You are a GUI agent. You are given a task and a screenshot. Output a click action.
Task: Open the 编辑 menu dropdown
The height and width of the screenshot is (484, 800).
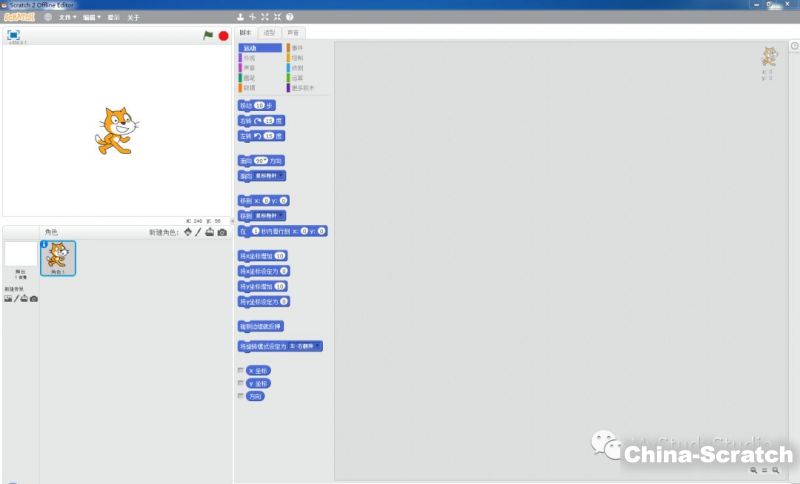click(x=91, y=17)
